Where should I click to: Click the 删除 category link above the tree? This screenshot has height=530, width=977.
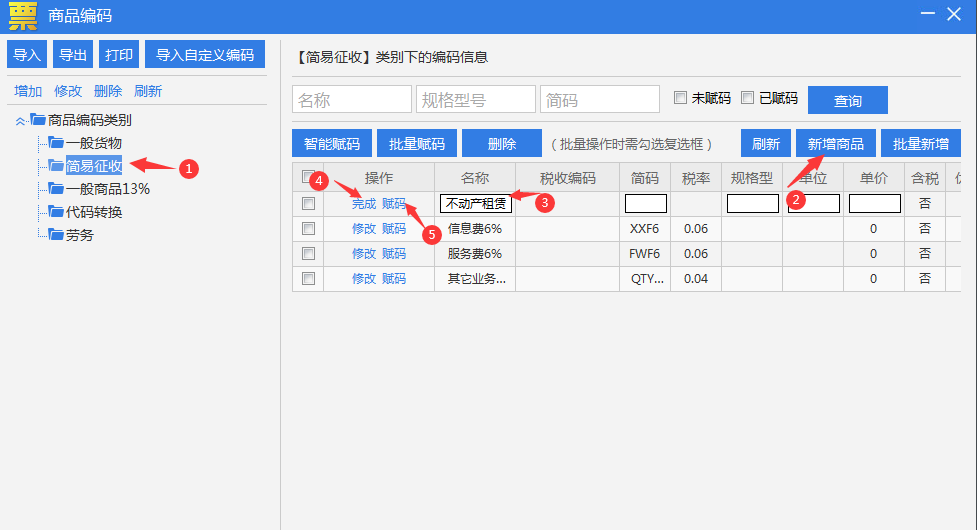pyautogui.click(x=107, y=91)
